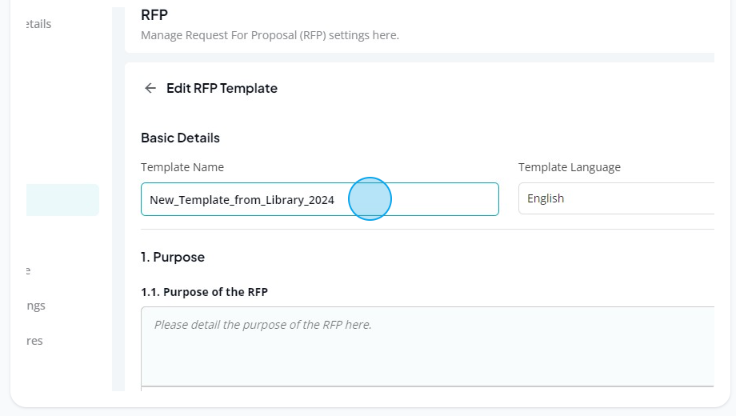Click the 'Template Language' label

[x=569, y=167]
